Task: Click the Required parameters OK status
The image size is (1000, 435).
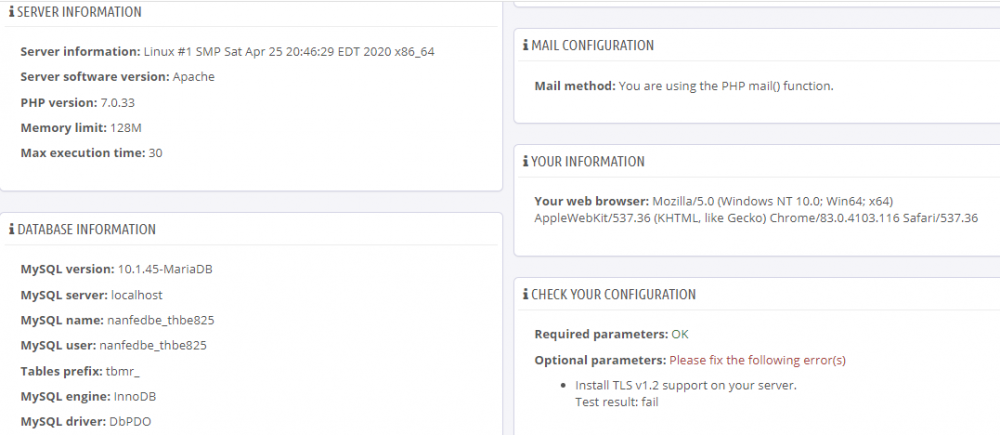Action: [x=680, y=334]
